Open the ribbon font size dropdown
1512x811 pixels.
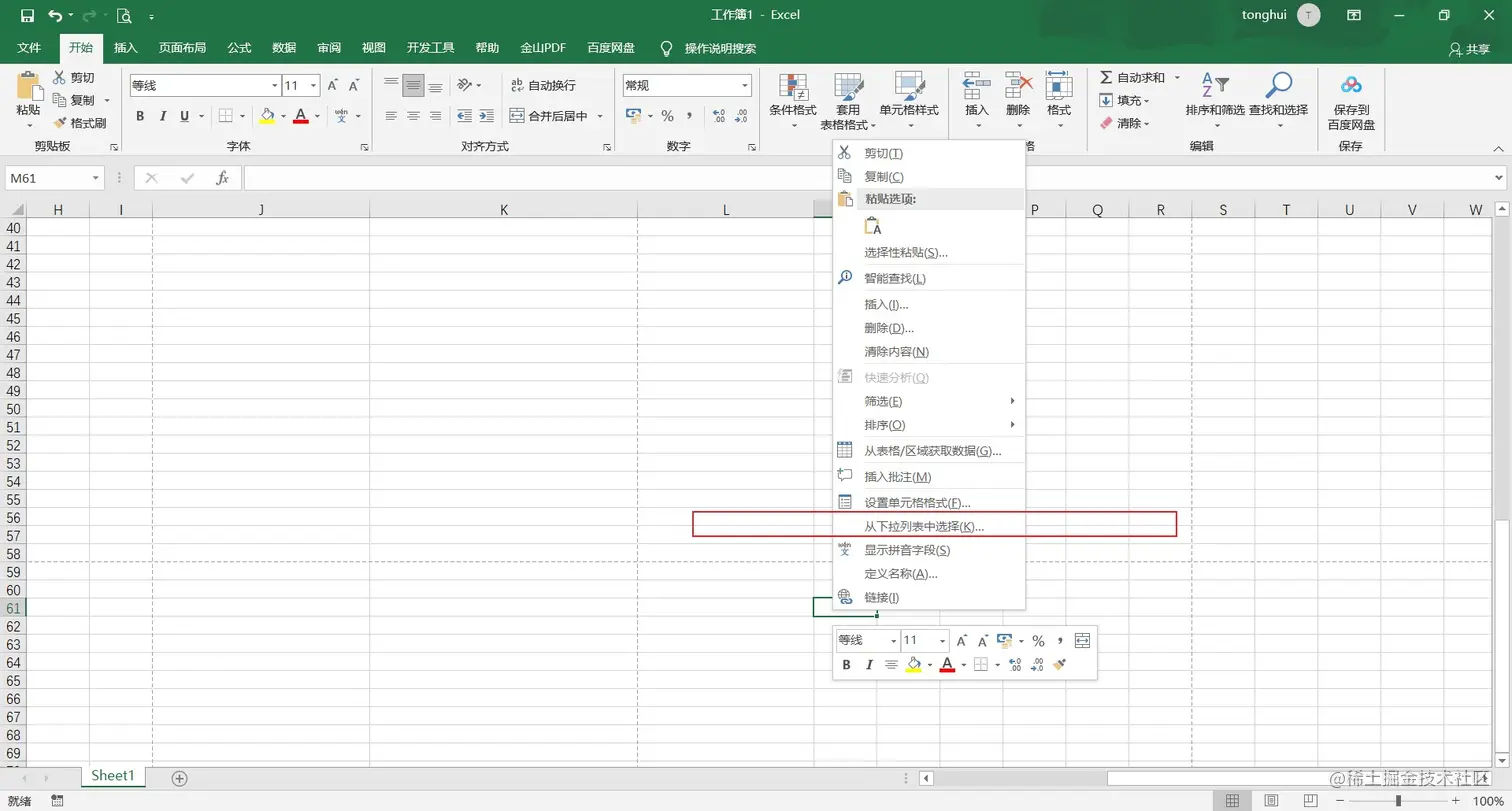(x=313, y=86)
